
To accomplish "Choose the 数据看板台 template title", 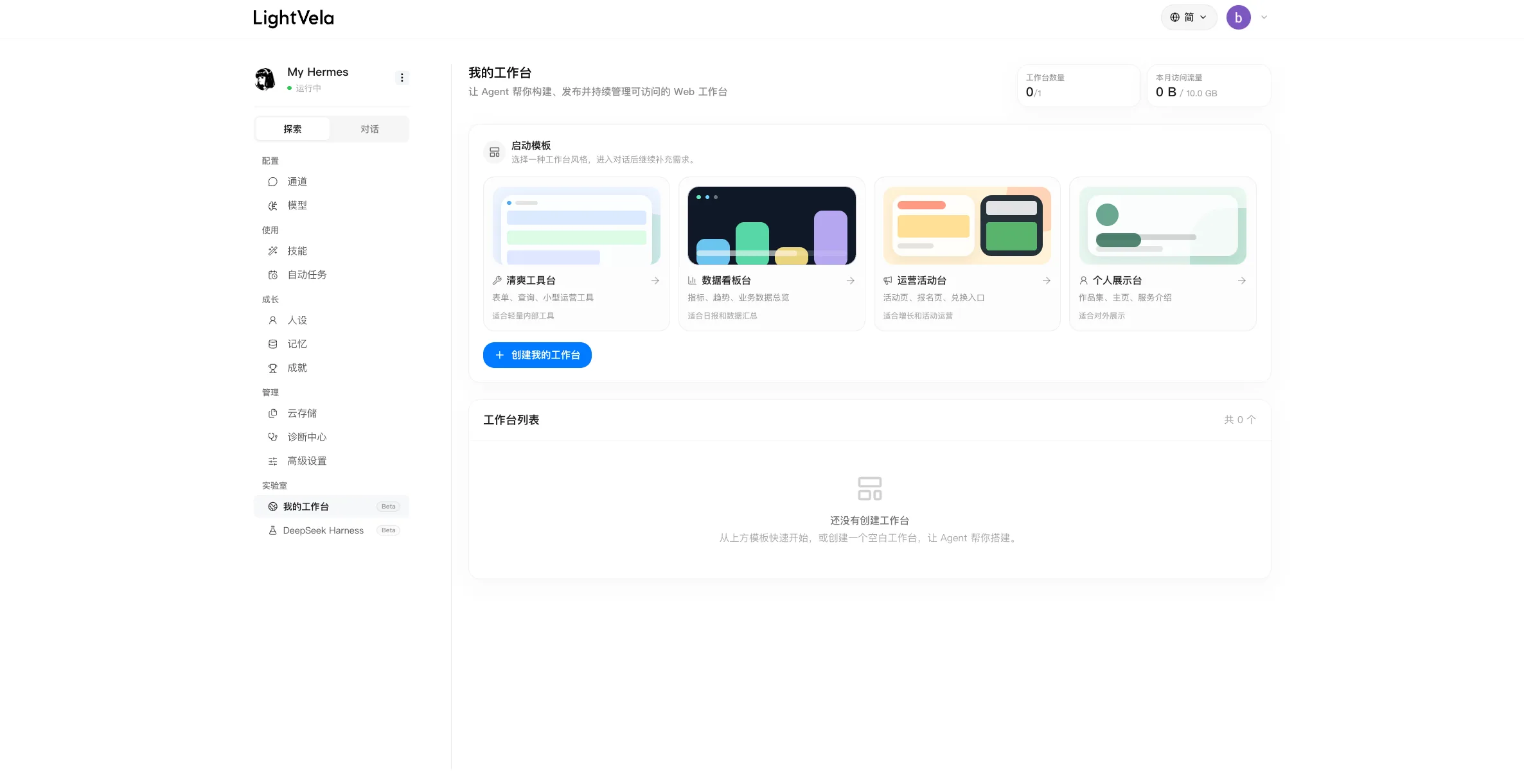I will pyautogui.click(x=726, y=281).
